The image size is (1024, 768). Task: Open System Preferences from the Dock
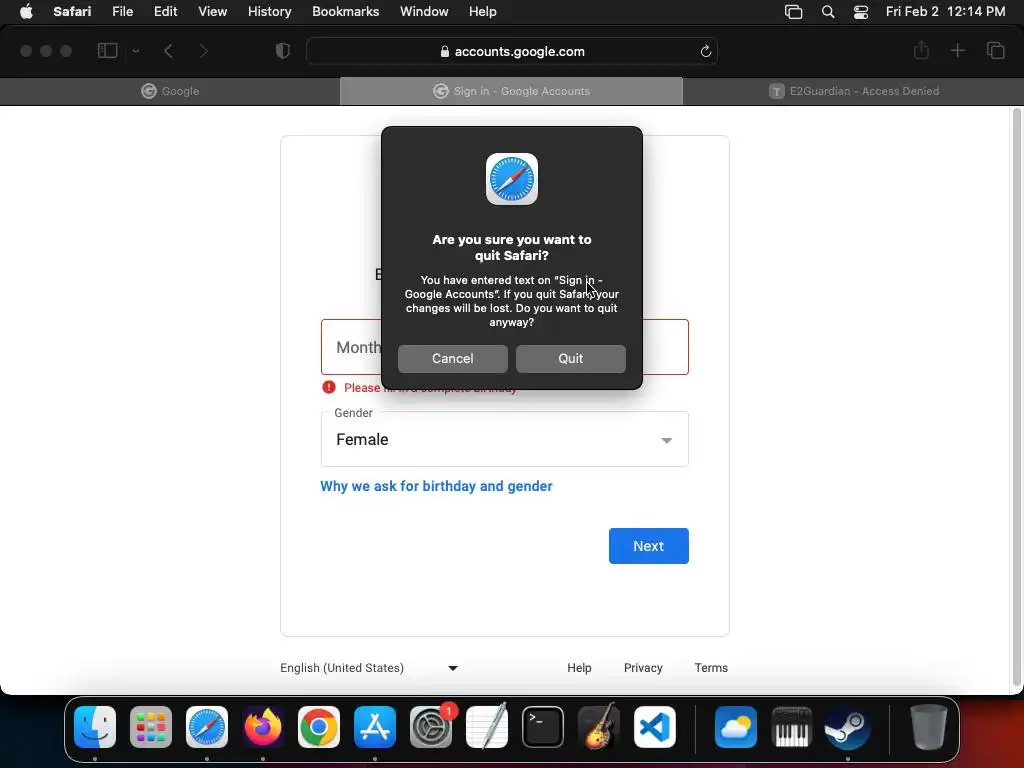(431, 727)
